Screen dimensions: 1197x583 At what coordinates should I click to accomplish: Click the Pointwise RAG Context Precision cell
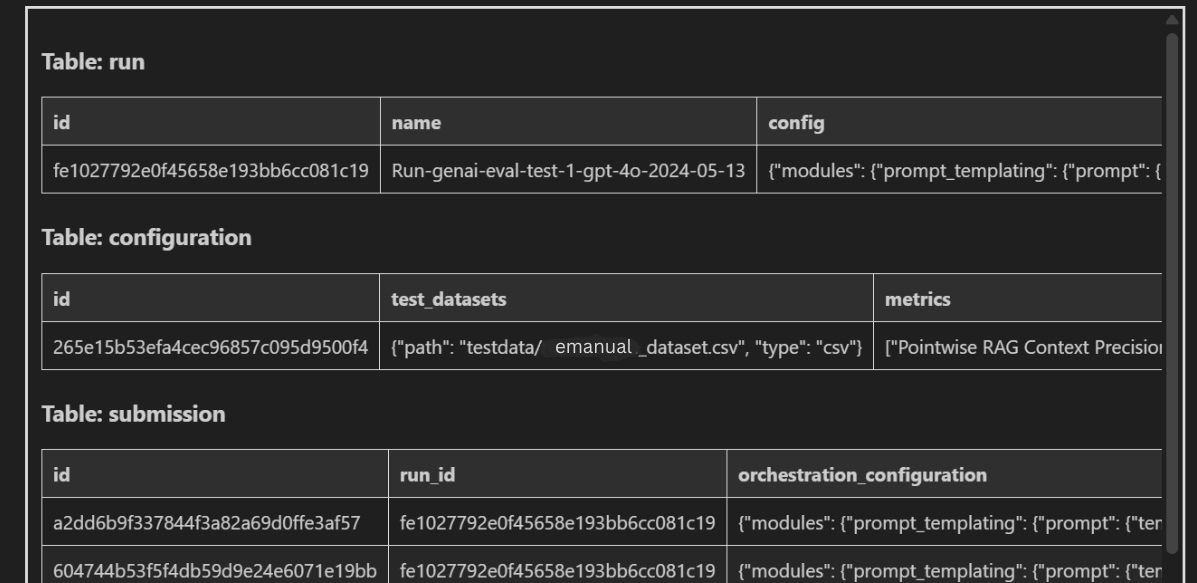click(x=1018, y=346)
